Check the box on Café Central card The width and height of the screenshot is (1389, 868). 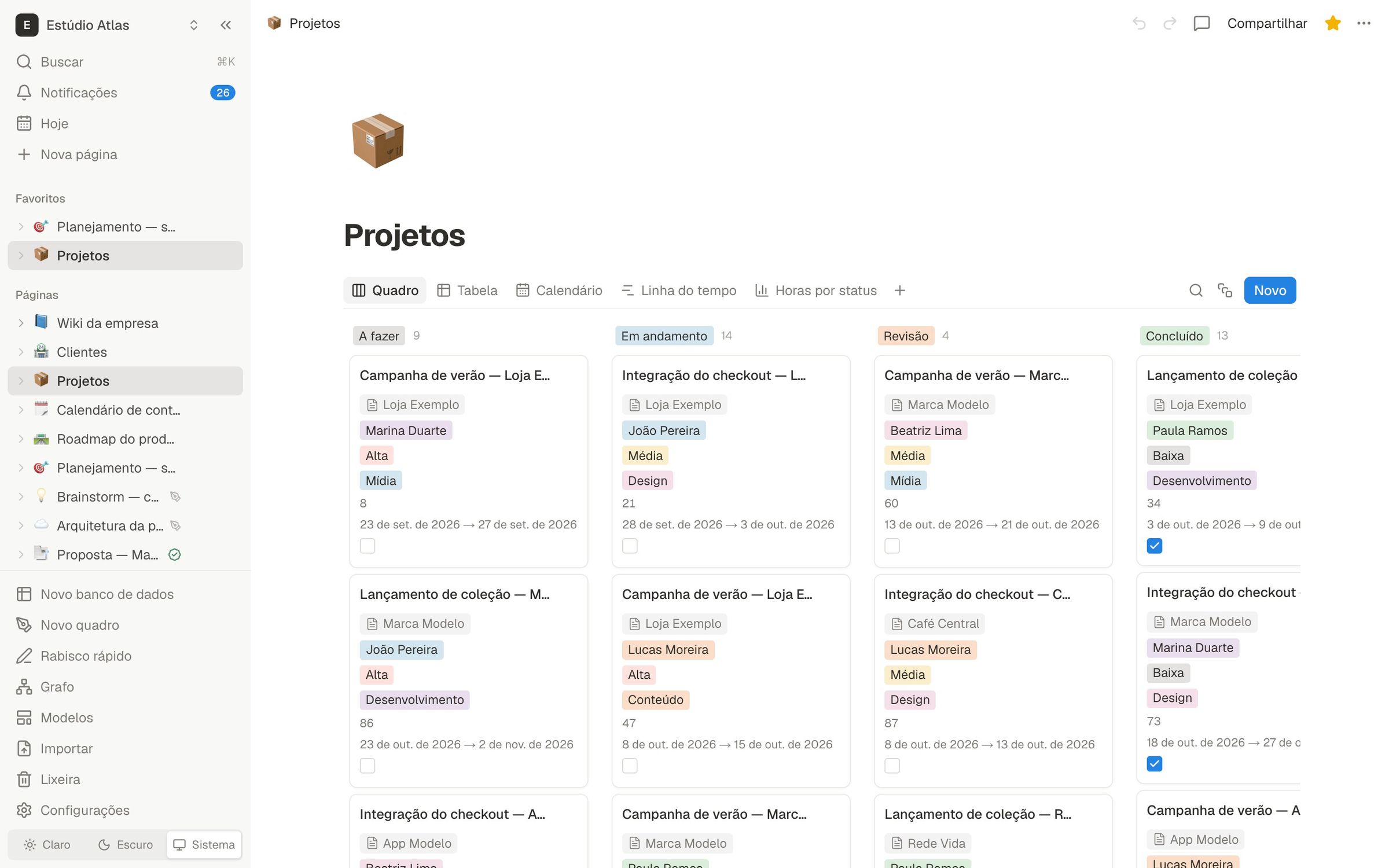892,766
